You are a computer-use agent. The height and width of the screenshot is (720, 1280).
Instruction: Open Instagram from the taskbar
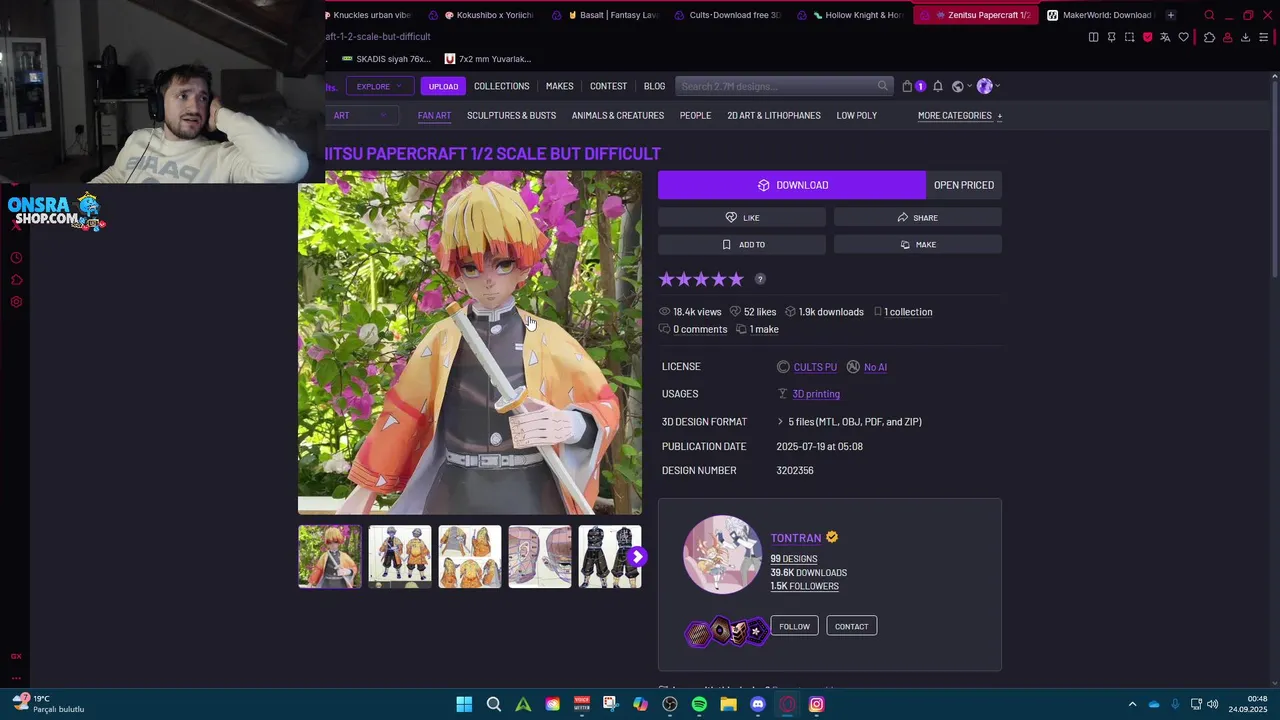coord(816,704)
